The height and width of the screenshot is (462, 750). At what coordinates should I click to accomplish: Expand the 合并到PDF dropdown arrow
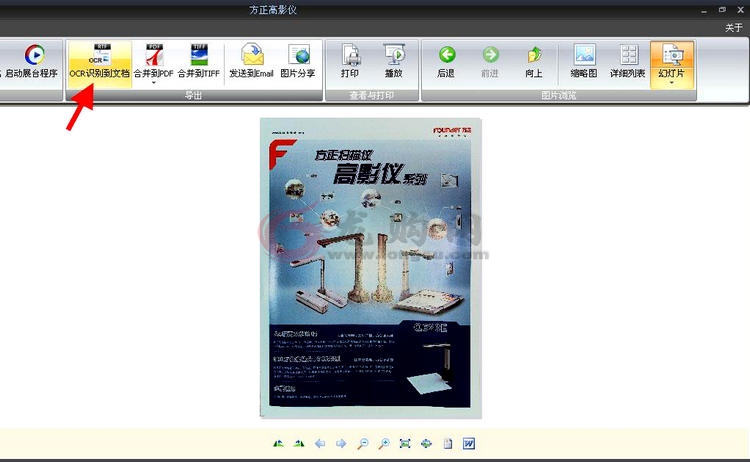(154, 83)
